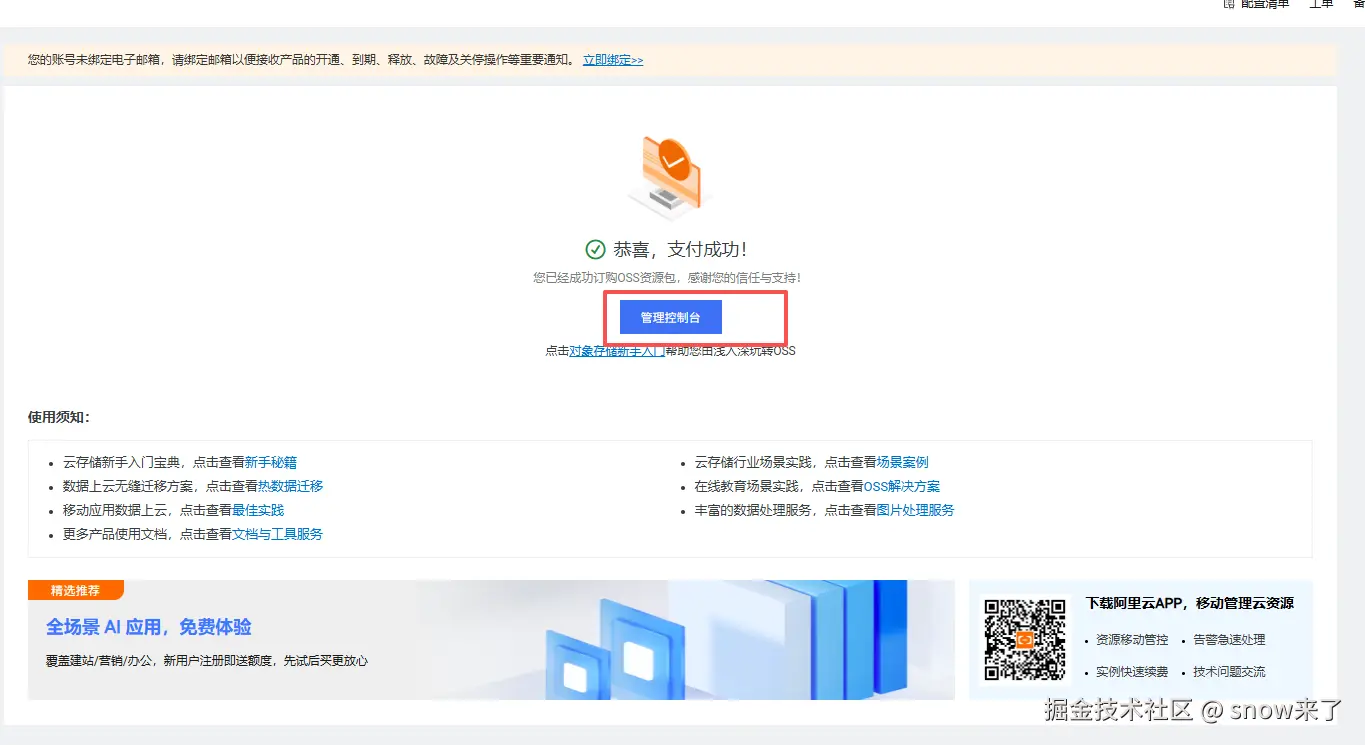The height and width of the screenshot is (745, 1365).
Task: Click the 下载阿里云APP heading
Action: click(1190, 603)
